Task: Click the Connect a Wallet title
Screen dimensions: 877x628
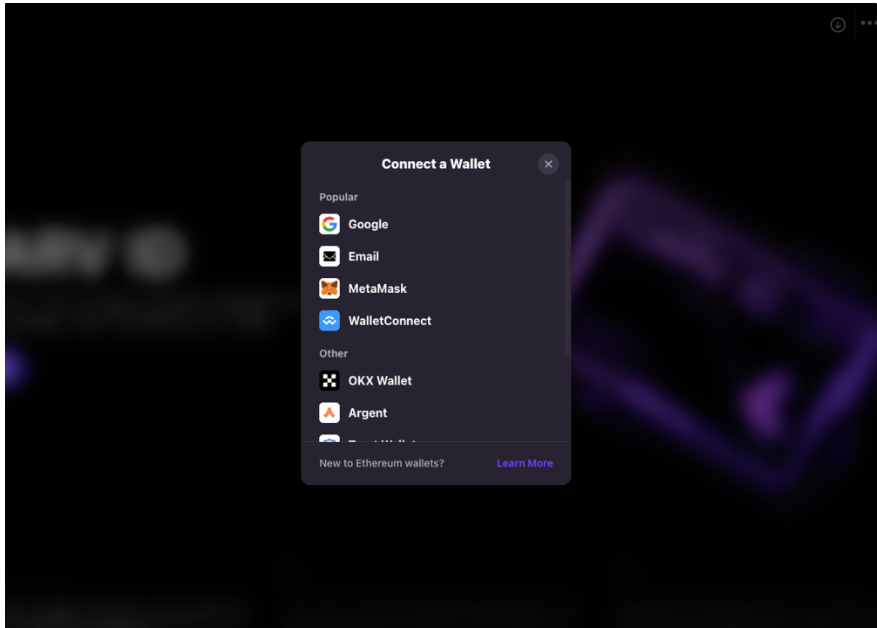Action: [436, 164]
